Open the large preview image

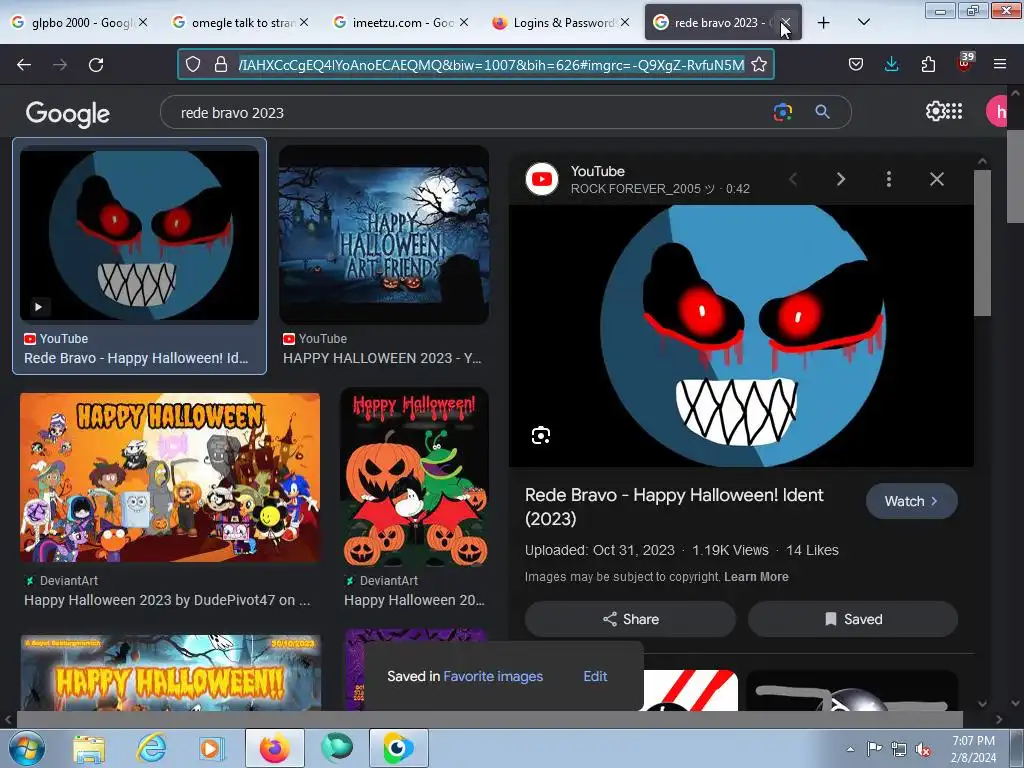click(x=741, y=336)
